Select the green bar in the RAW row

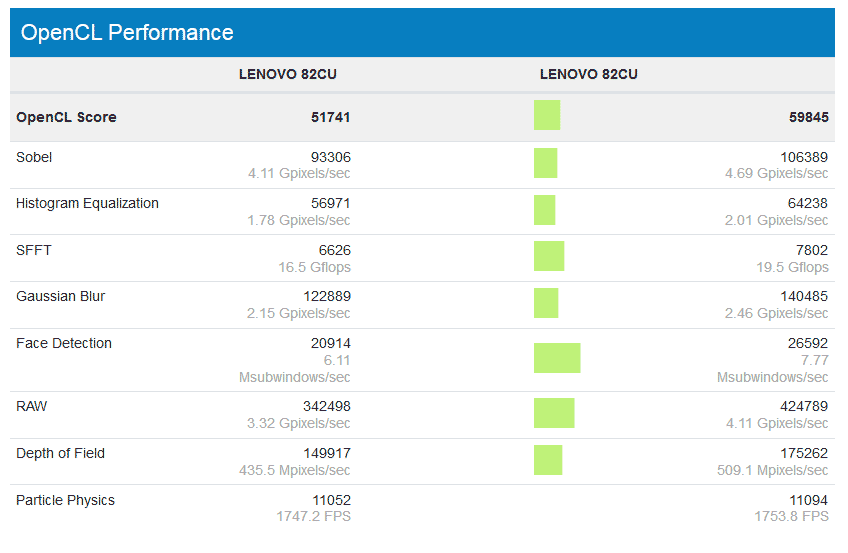pos(554,413)
